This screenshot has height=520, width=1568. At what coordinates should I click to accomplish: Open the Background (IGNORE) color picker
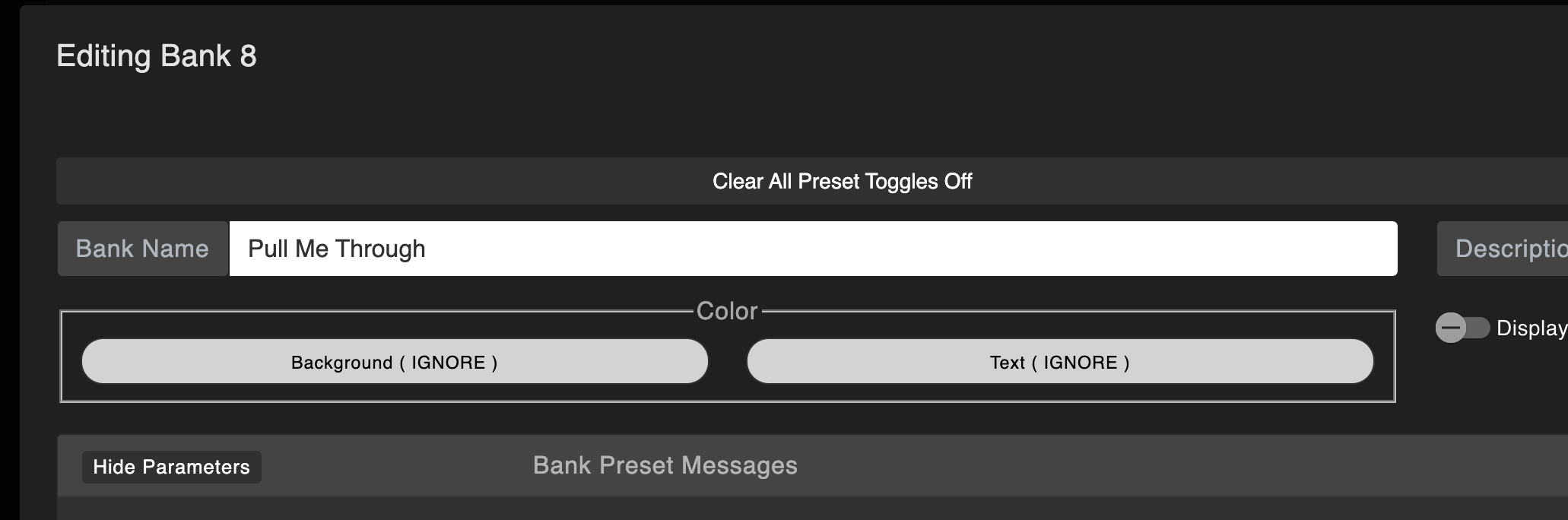(395, 362)
